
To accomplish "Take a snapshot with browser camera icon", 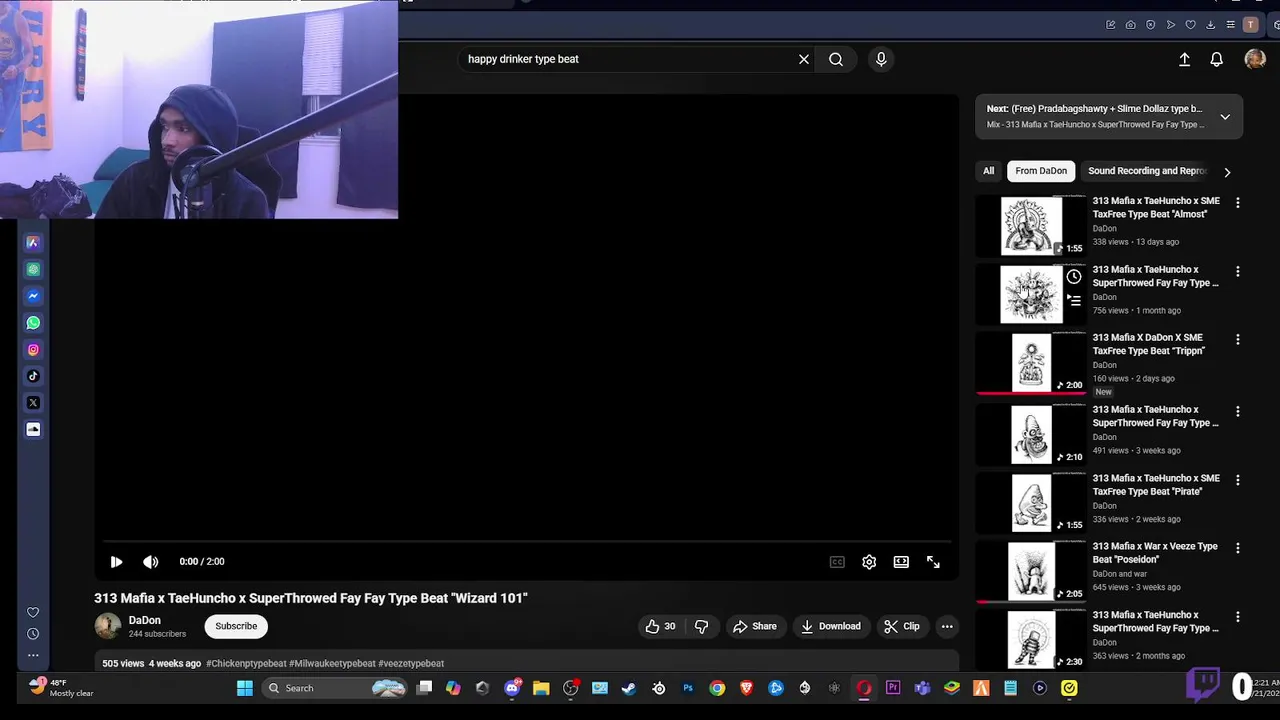I will (x=1130, y=25).
